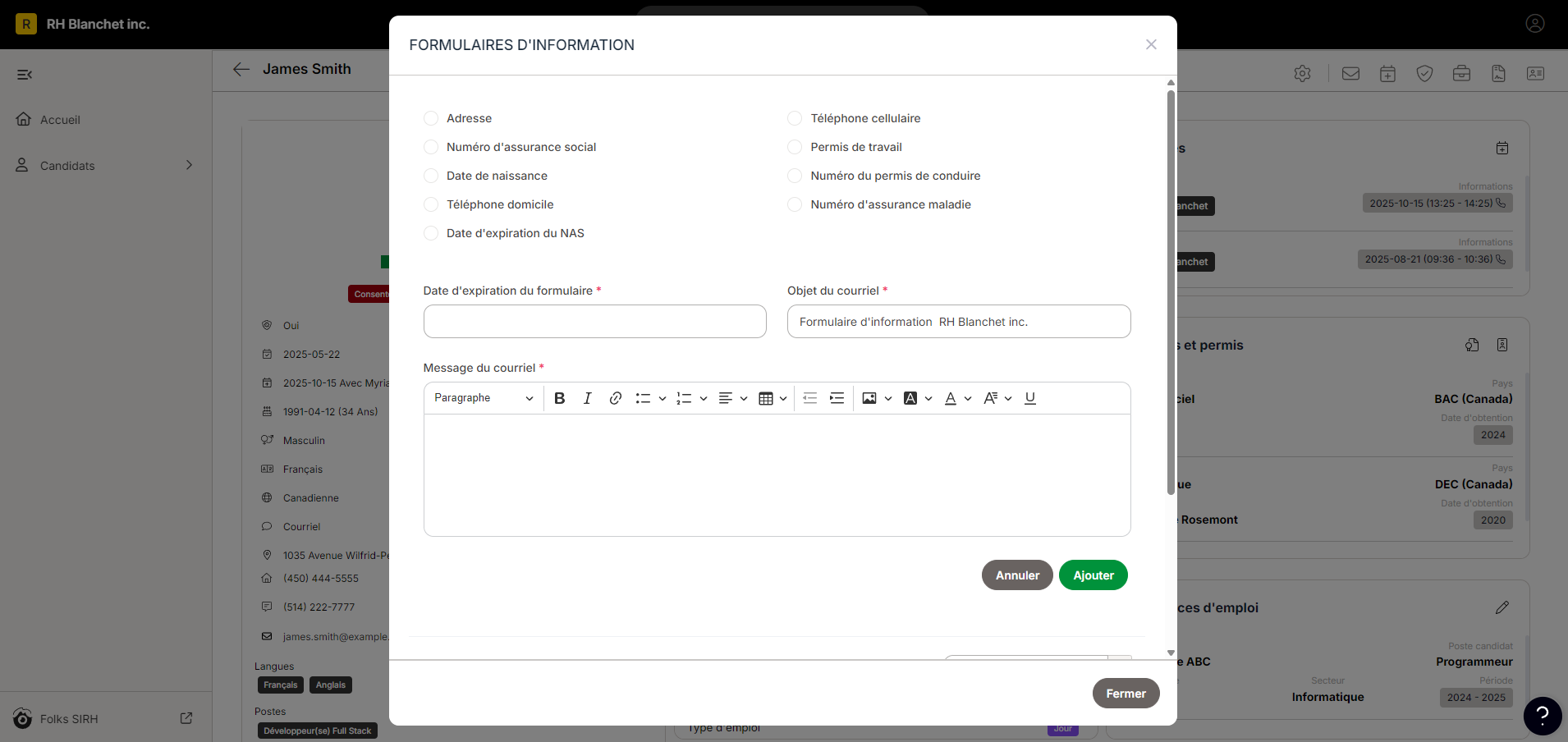Insert an image in the message

coord(869,398)
